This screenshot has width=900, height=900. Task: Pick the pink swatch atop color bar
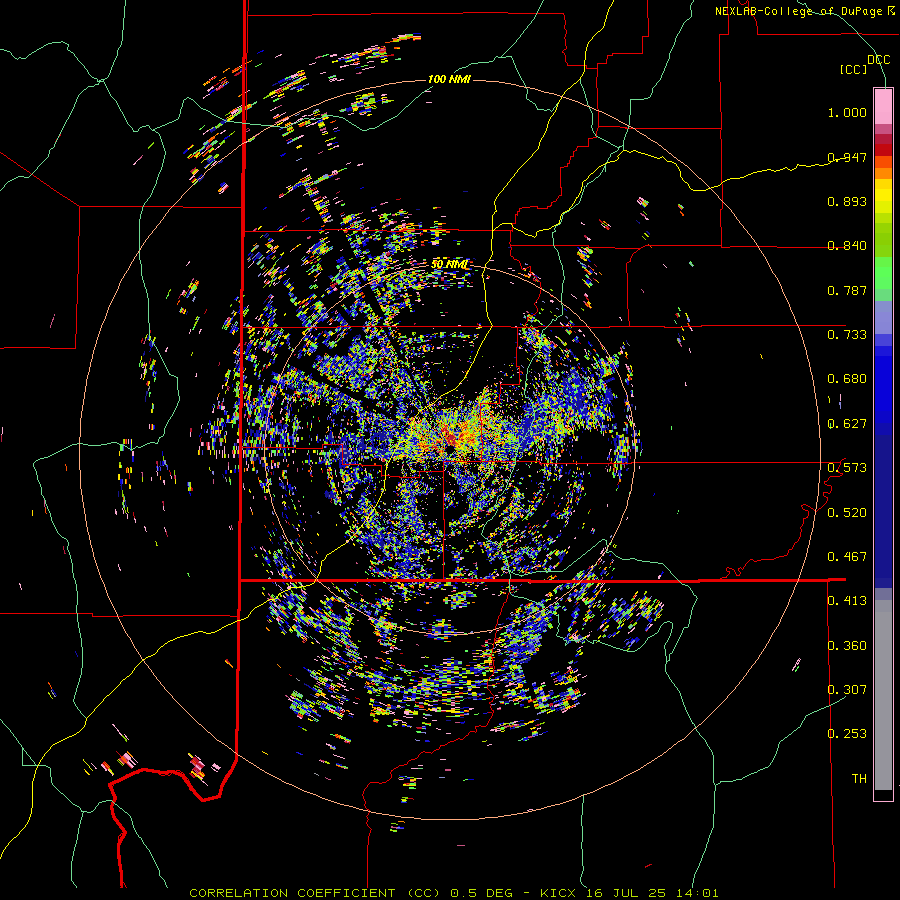[x=883, y=107]
